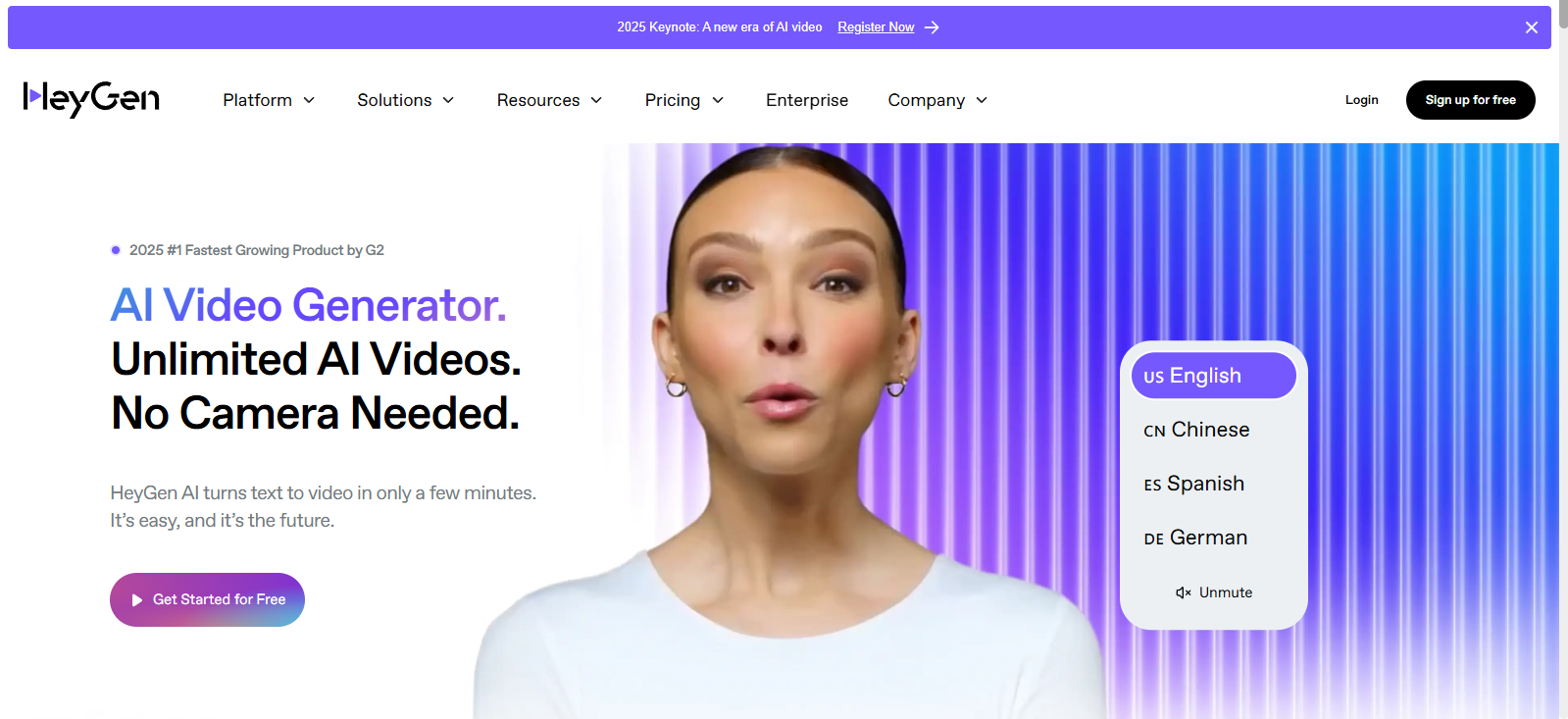Click the play icon in Get Started button

coord(137,600)
